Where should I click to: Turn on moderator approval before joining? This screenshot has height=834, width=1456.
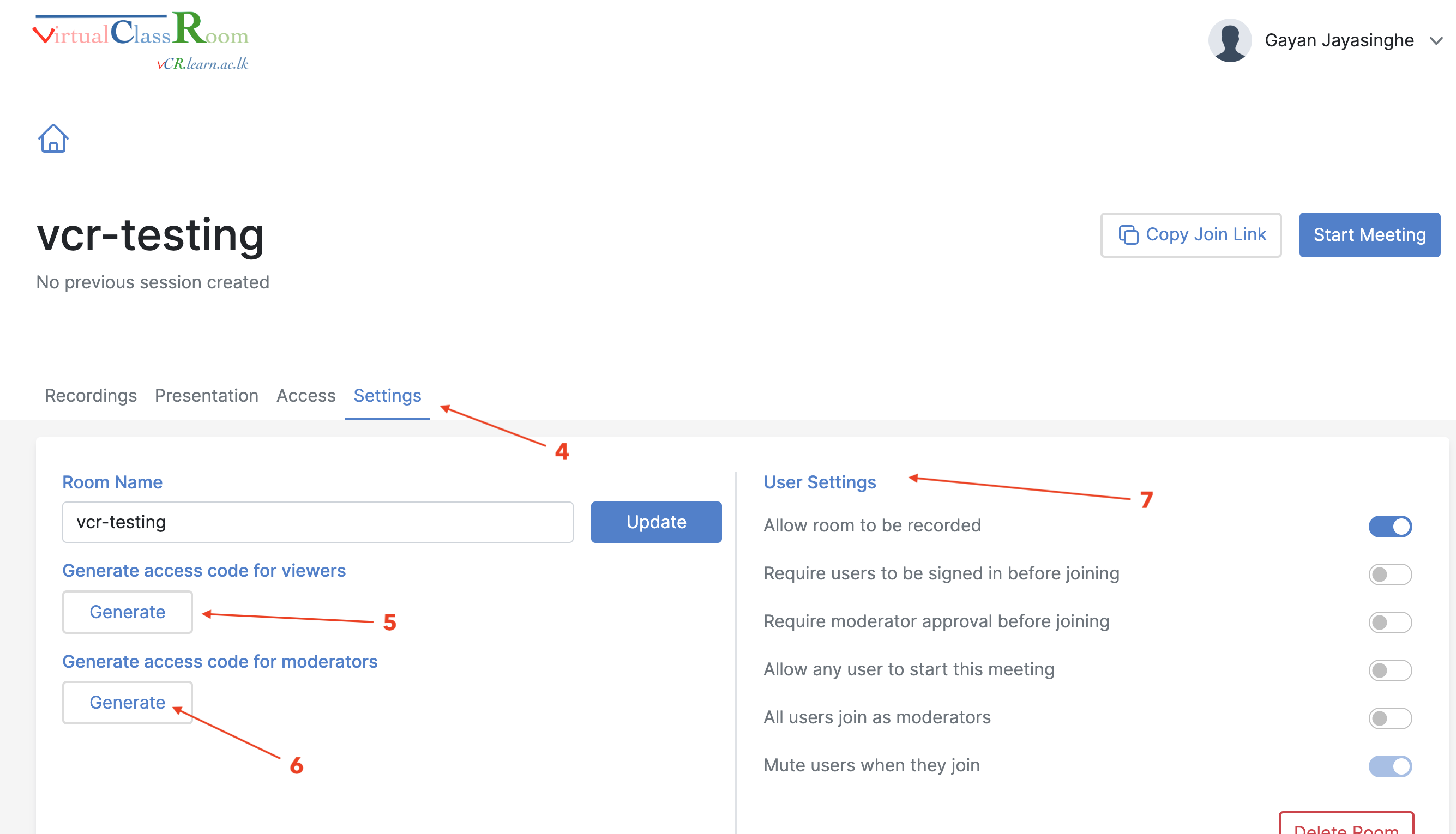(x=1389, y=622)
